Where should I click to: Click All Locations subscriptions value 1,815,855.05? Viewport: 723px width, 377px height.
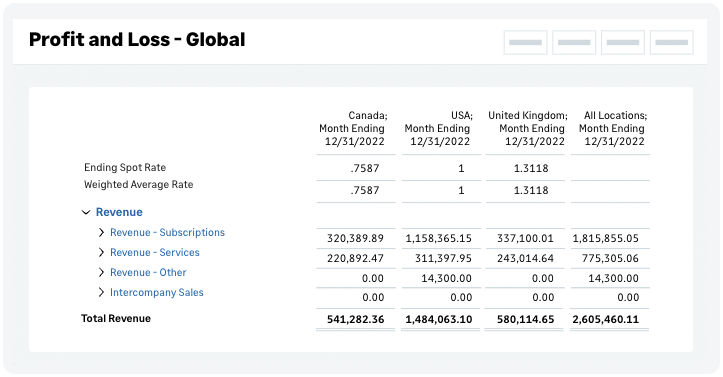point(606,238)
